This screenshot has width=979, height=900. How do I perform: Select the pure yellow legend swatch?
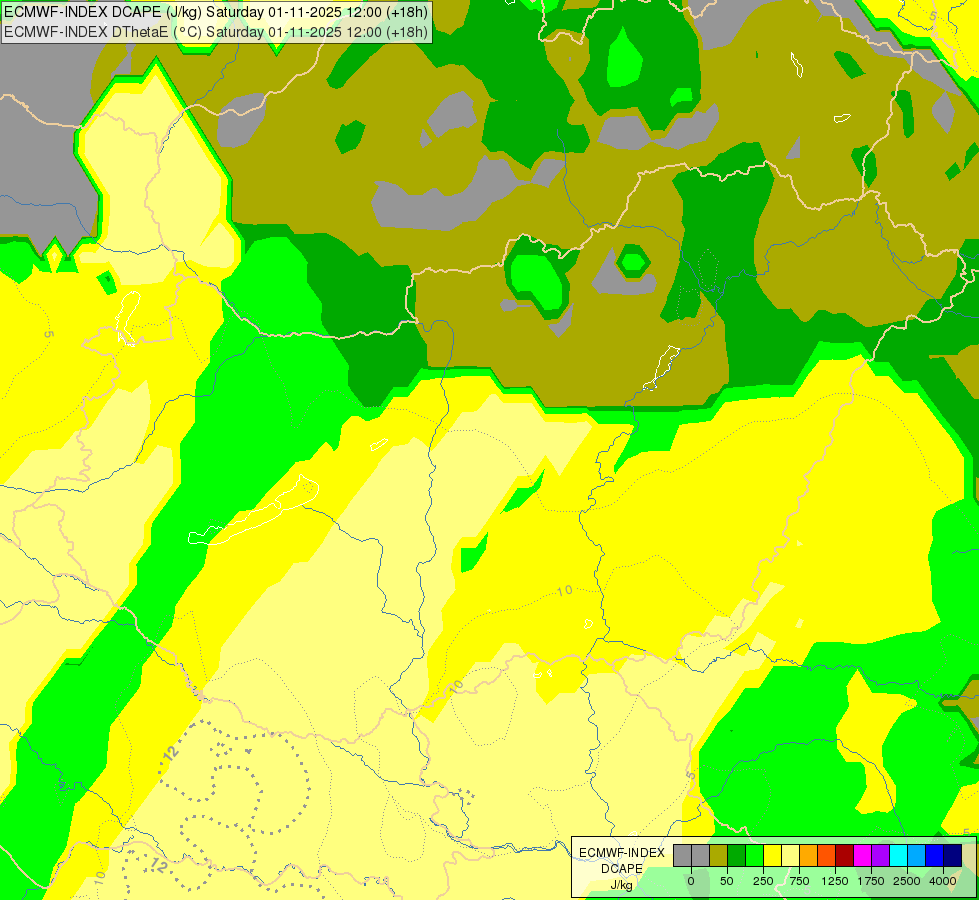[772, 855]
